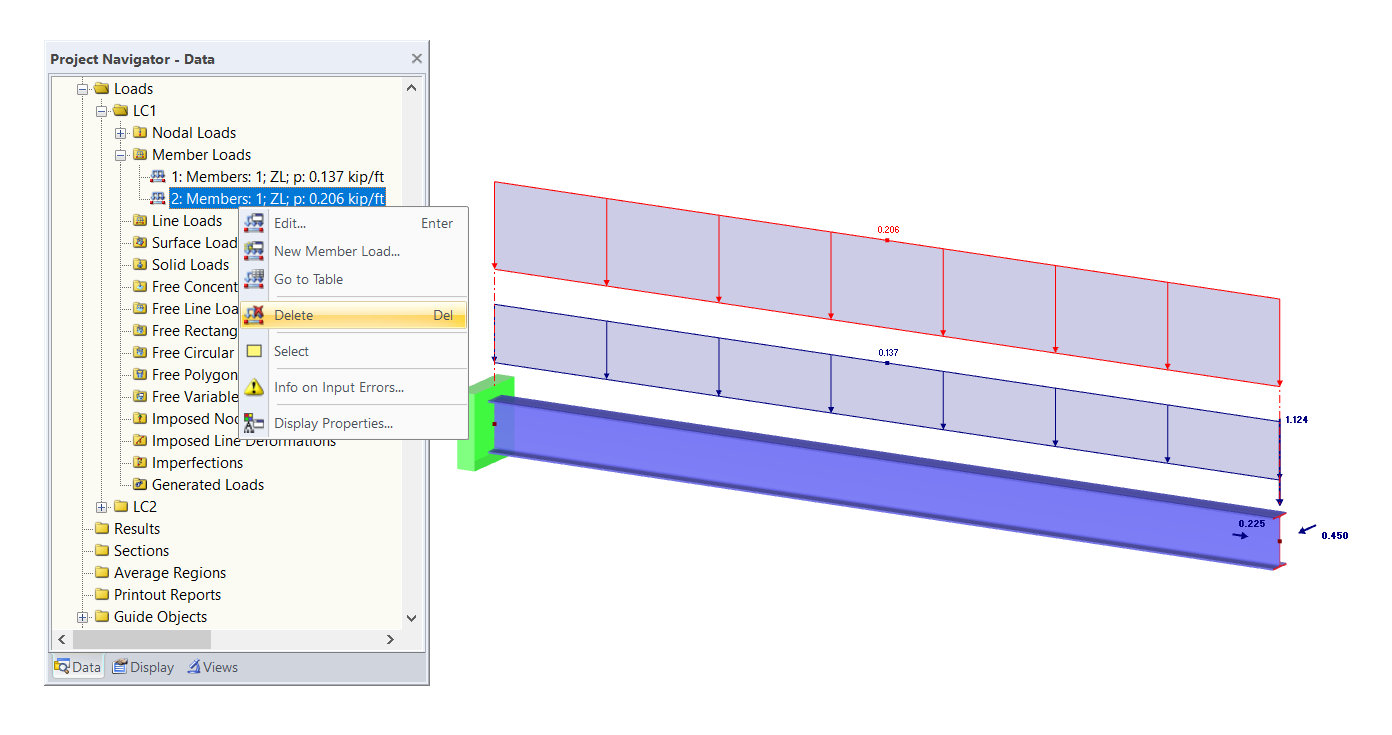Click the New Member Load icon
Screen dimensions: 1392x735
pos(254,251)
